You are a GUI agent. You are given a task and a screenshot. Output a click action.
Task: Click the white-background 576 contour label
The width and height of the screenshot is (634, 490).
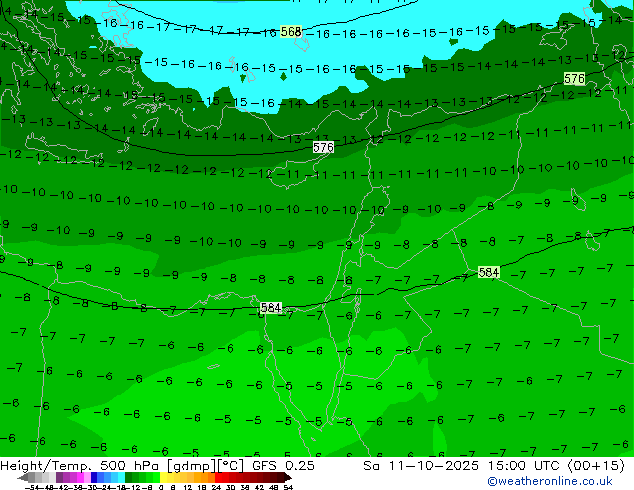tap(323, 147)
